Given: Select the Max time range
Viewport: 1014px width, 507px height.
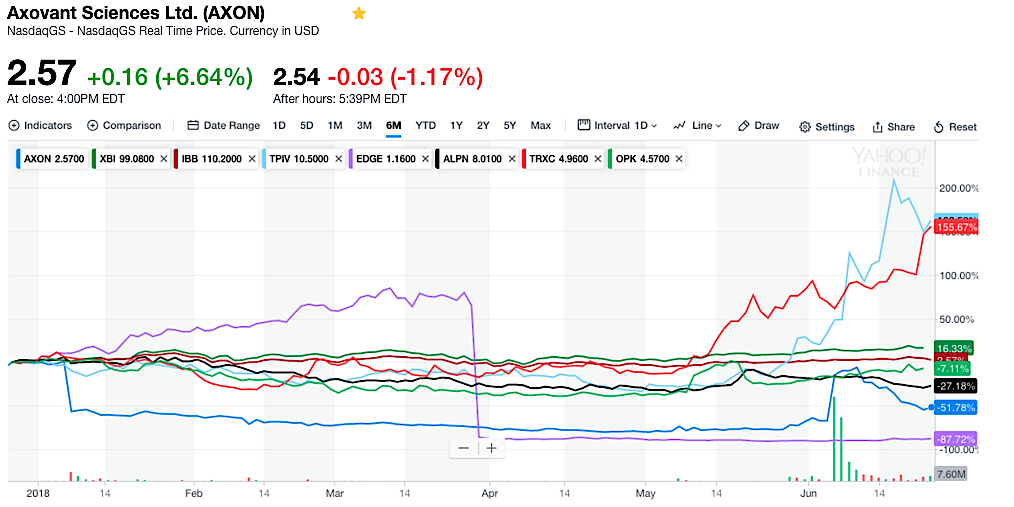Looking at the screenshot, I should point(541,125).
